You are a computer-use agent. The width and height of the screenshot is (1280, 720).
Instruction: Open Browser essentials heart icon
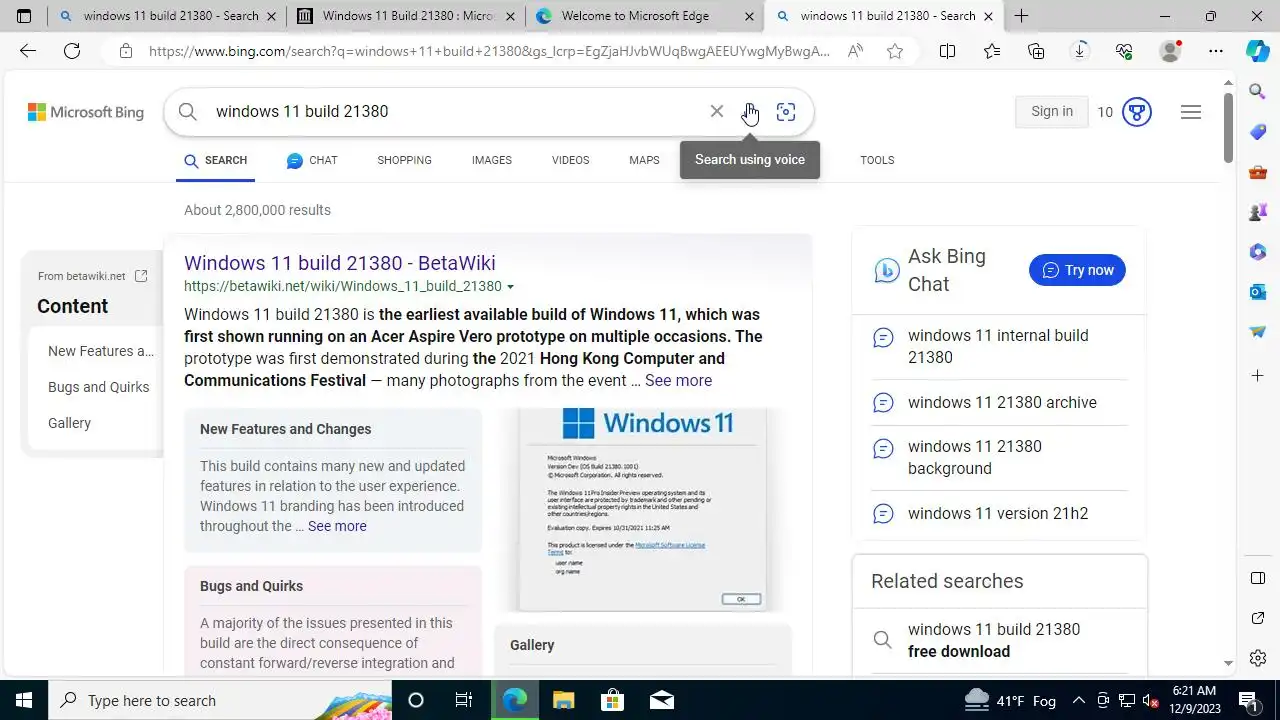(x=1124, y=51)
